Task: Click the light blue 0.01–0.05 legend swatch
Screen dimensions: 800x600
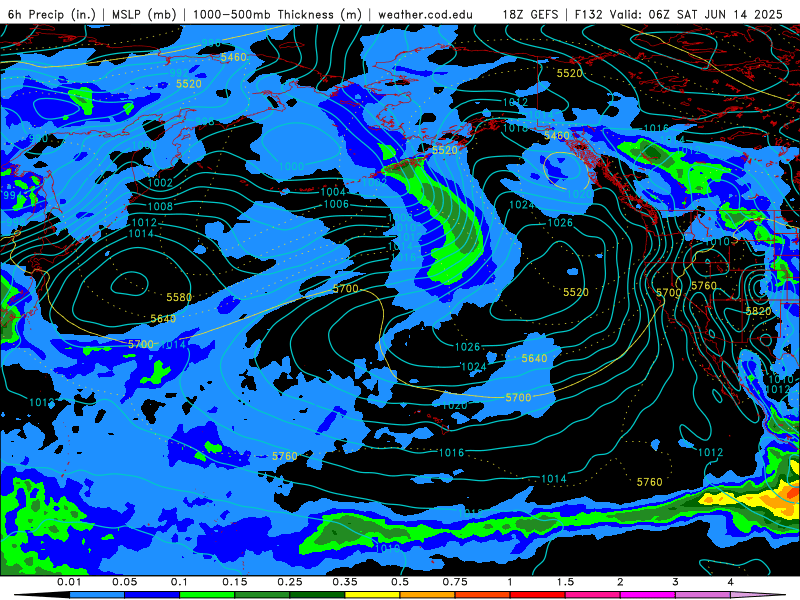Action: [x=97, y=595]
